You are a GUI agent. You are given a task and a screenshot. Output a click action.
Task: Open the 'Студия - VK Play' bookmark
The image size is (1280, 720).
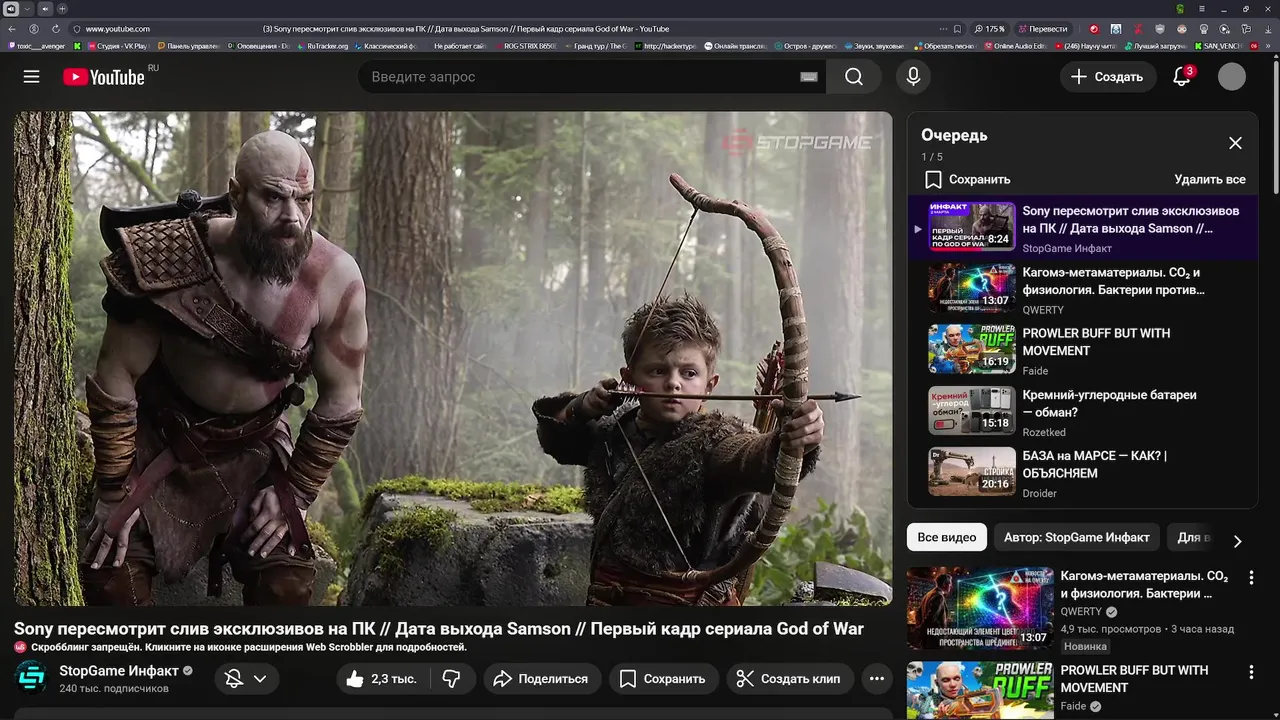click(x=117, y=46)
